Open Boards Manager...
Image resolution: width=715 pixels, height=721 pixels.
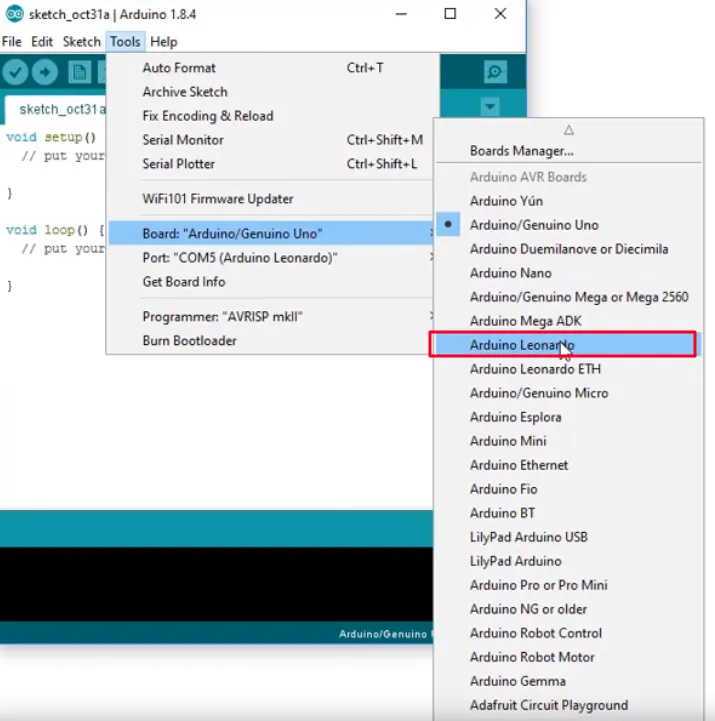(x=568, y=151)
